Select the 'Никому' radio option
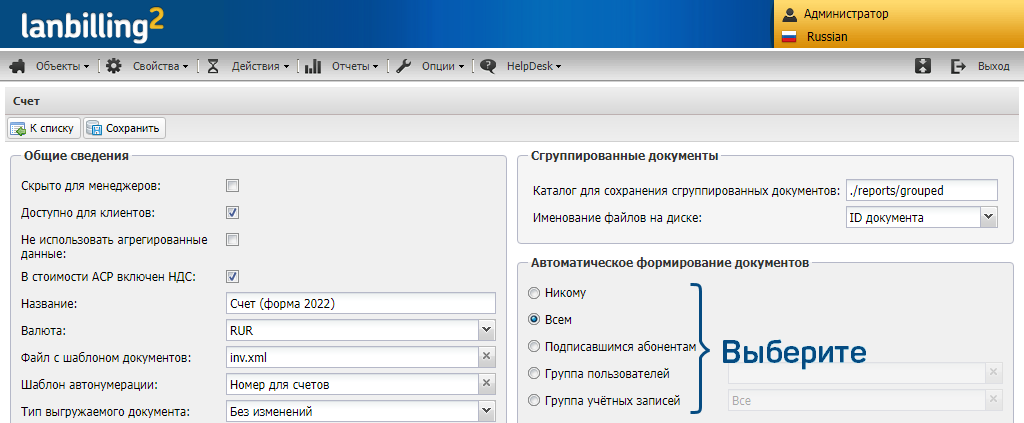This screenshot has height=423, width=1024. (x=534, y=293)
